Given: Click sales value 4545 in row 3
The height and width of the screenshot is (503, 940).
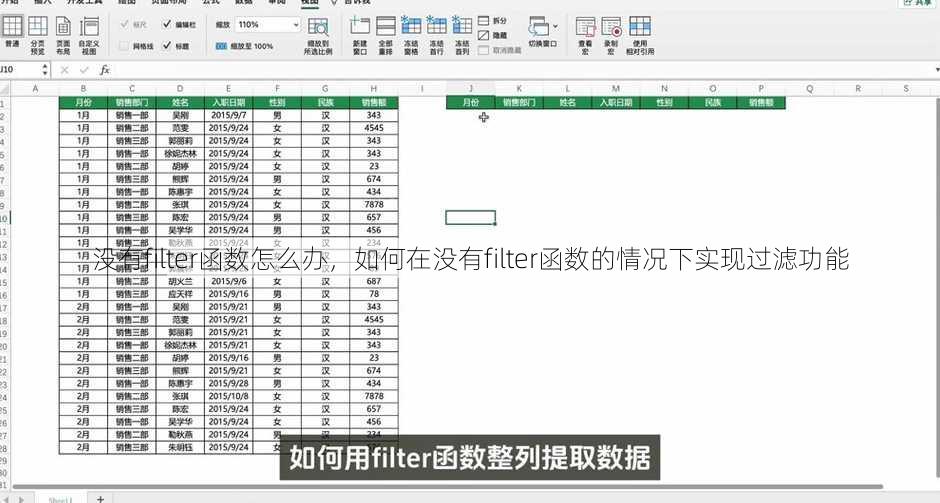Looking at the screenshot, I should click(x=373, y=128).
